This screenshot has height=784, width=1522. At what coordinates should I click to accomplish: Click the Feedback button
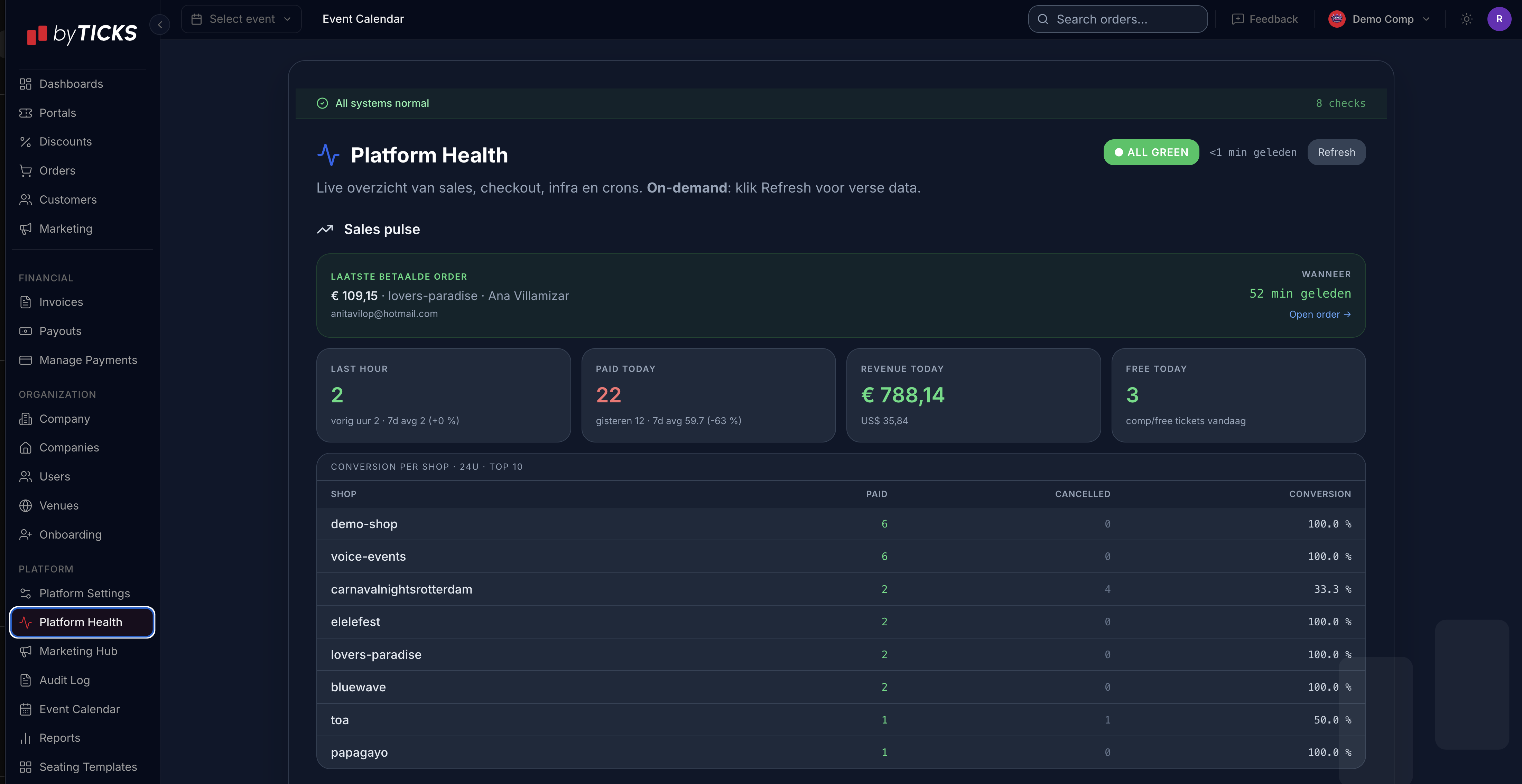pos(1264,19)
